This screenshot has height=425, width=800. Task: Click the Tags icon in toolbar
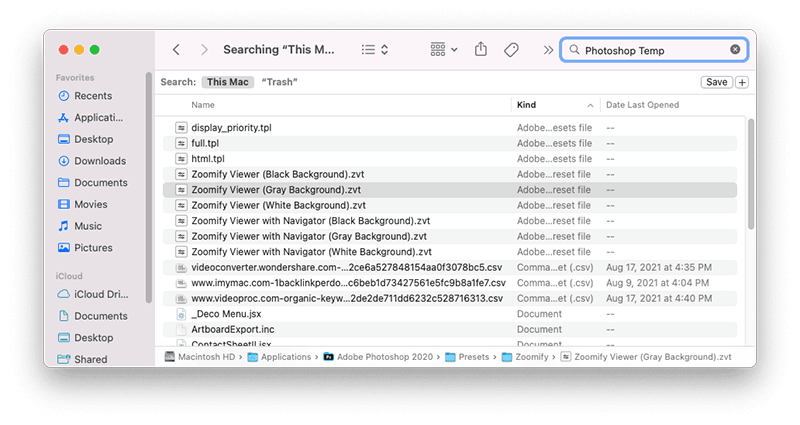tap(511, 49)
